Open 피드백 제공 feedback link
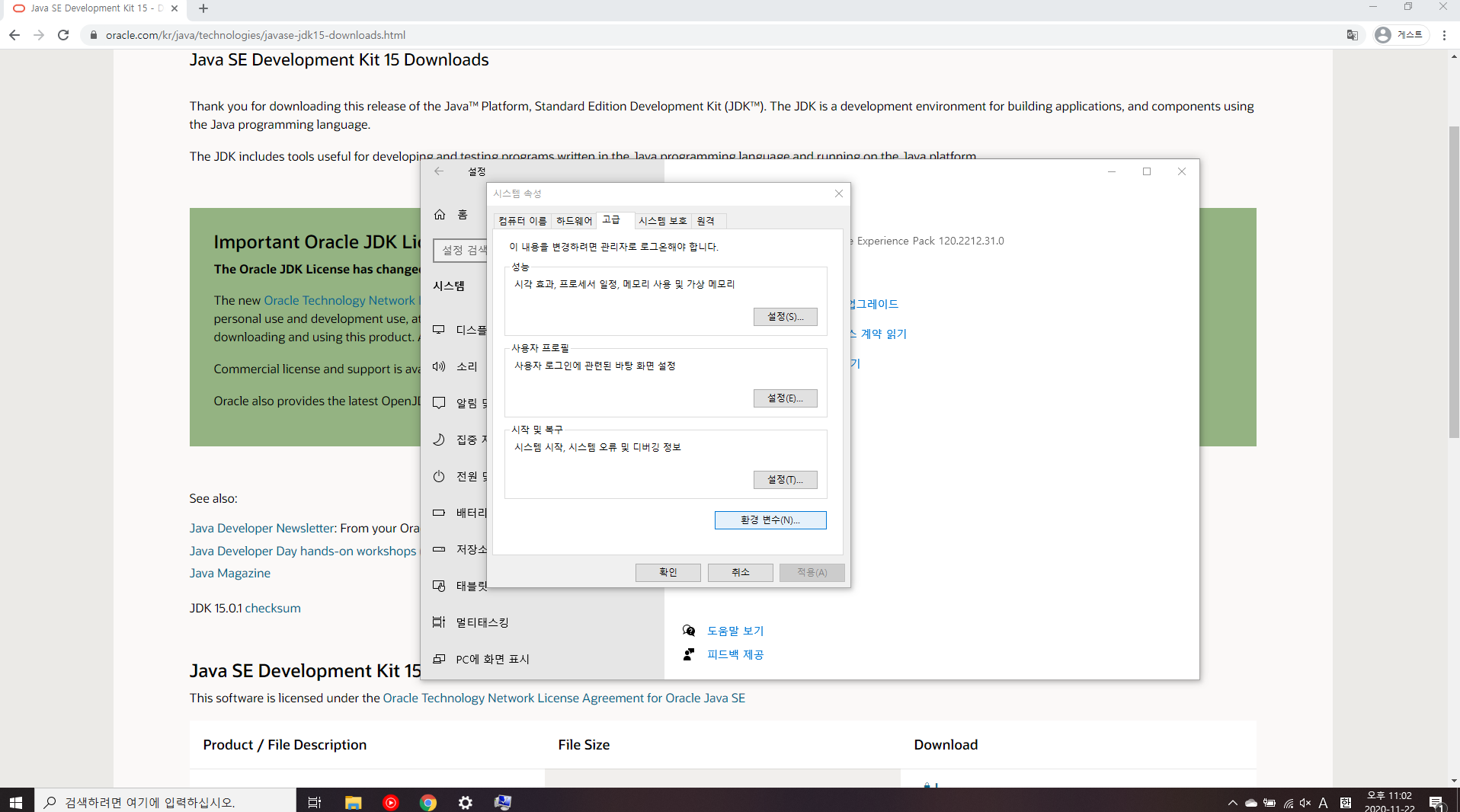The width and height of the screenshot is (1460, 812). point(735,654)
